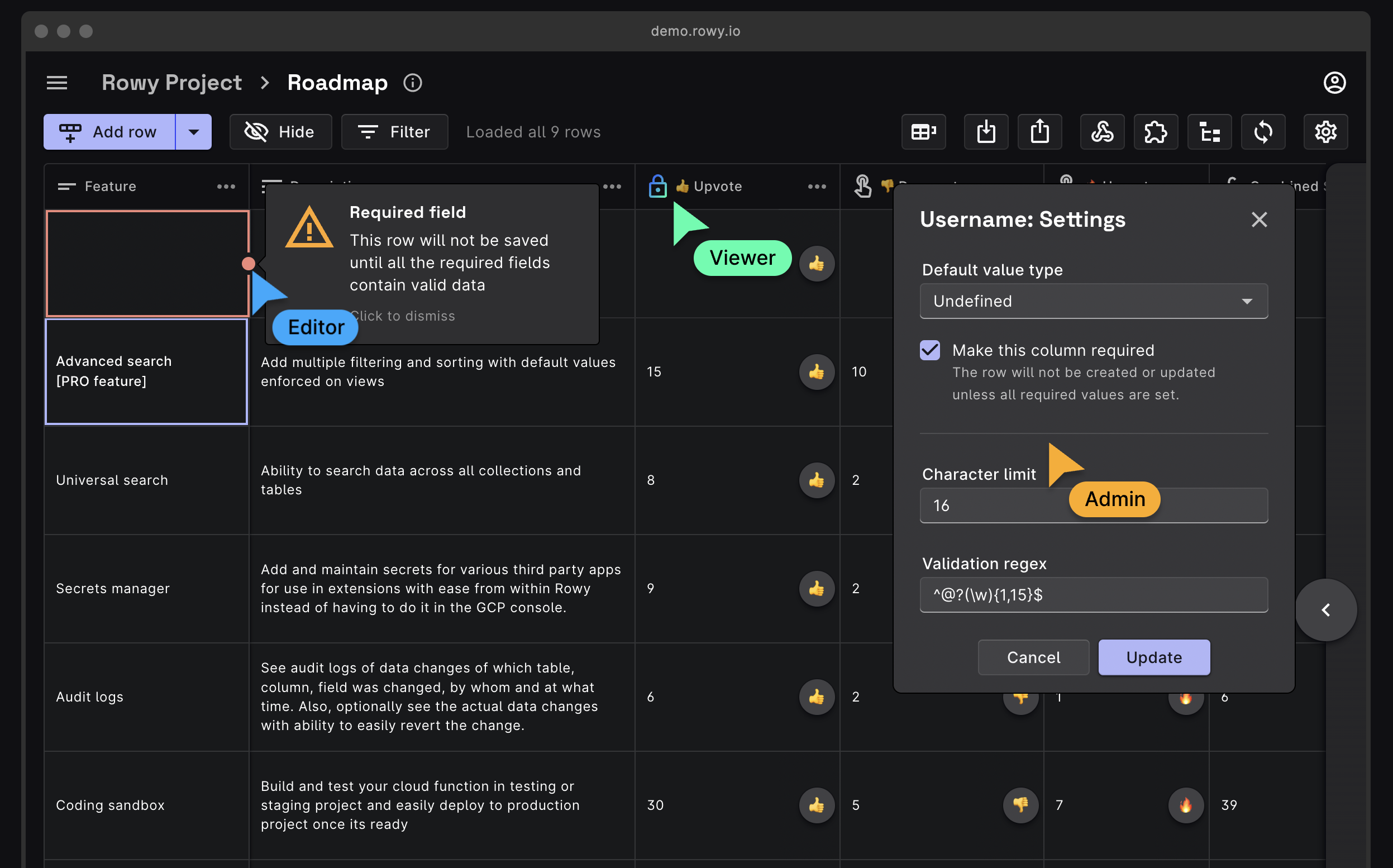Click the export/share toolbar icon
The width and height of the screenshot is (1393, 868).
pyautogui.click(x=1039, y=132)
